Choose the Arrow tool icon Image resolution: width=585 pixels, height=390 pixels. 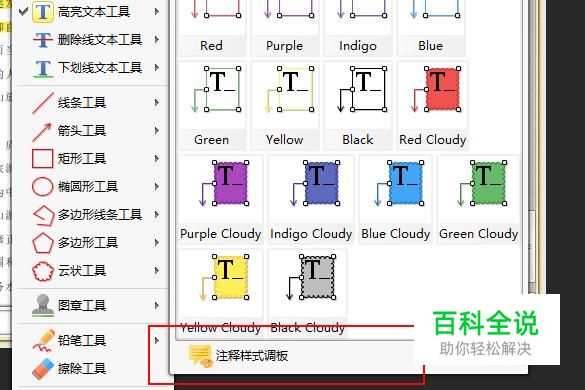(x=42, y=131)
